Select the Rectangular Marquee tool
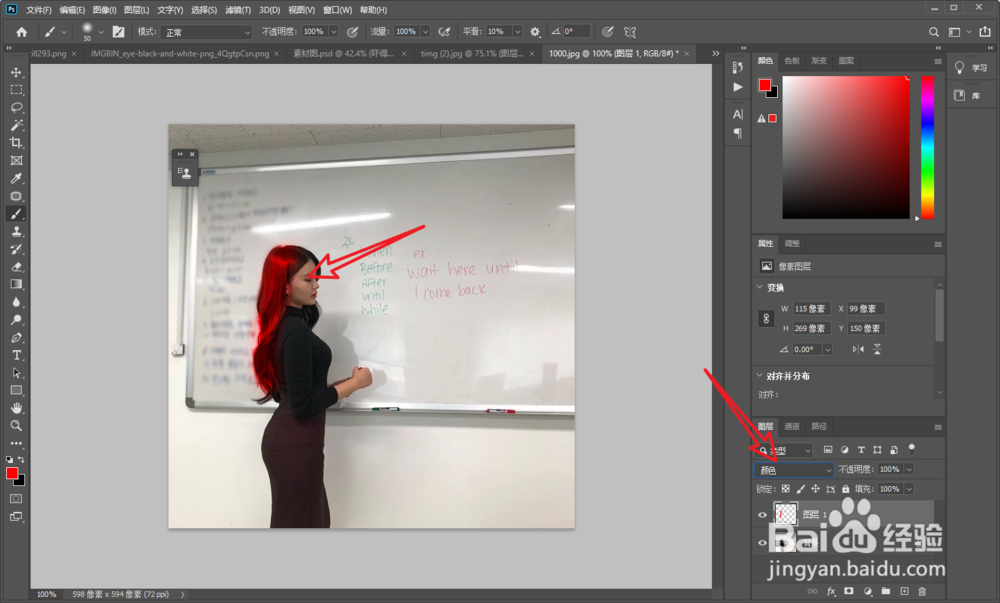The width and height of the screenshot is (1000, 603). pyautogui.click(x=17, y=90)
